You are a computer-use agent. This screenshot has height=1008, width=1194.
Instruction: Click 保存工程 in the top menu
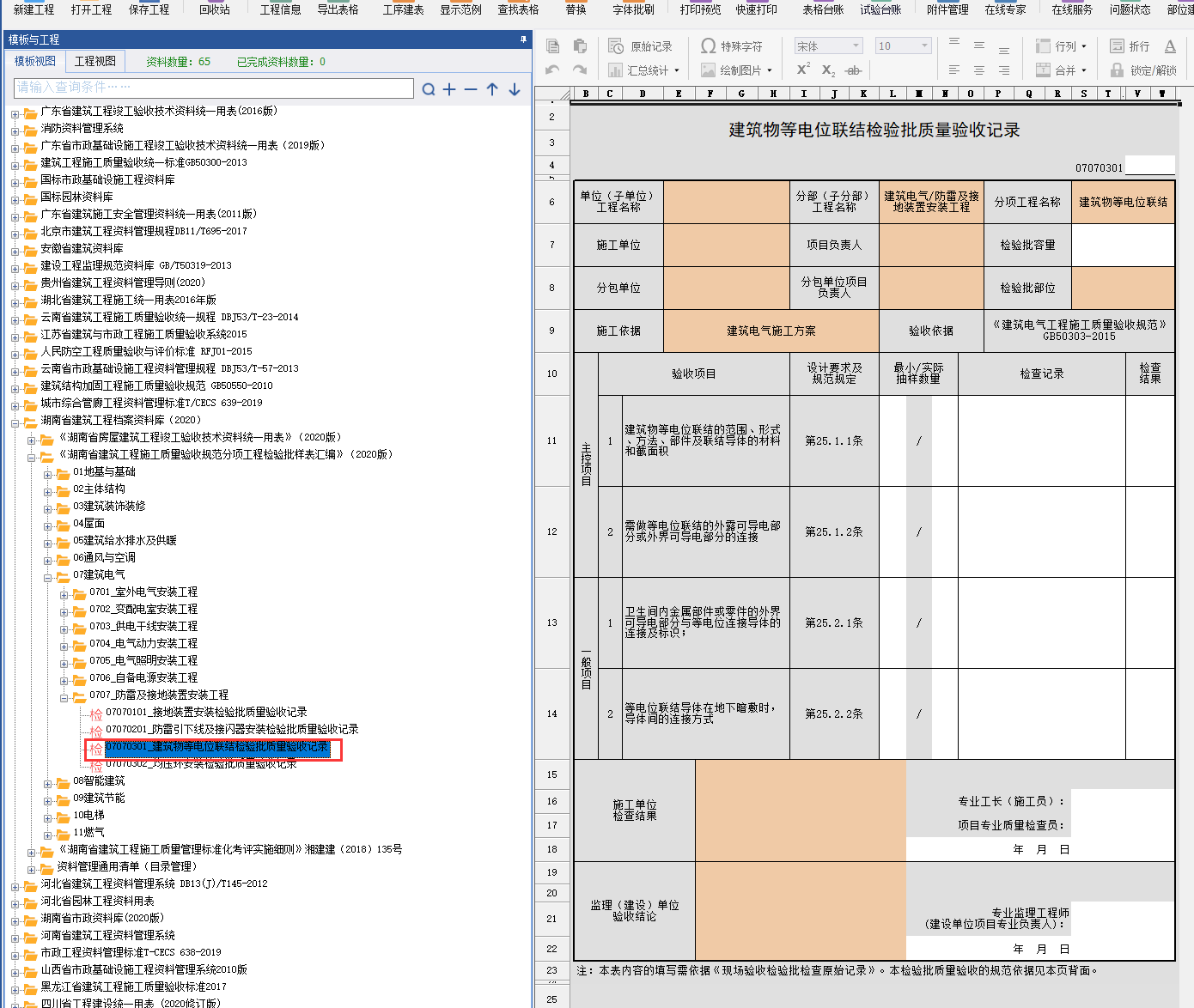tap(149, 9)
